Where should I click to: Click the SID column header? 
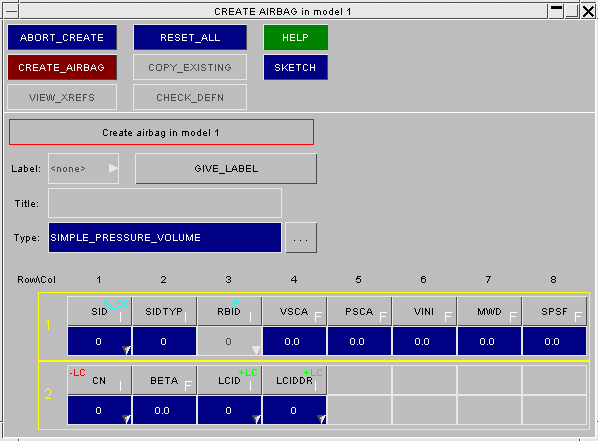click(100, 311)
